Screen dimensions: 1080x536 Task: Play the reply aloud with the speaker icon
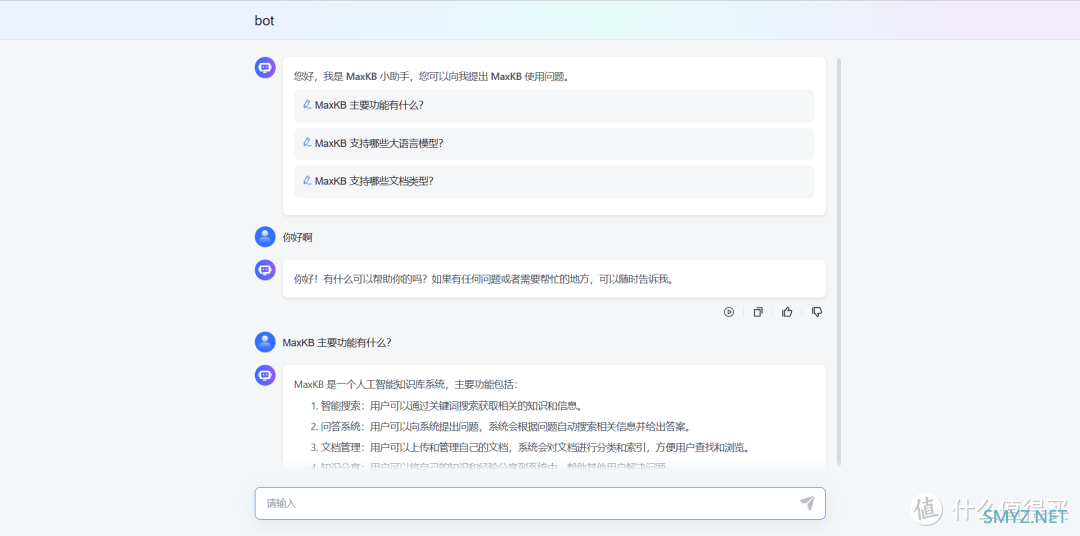coord(729,312)
